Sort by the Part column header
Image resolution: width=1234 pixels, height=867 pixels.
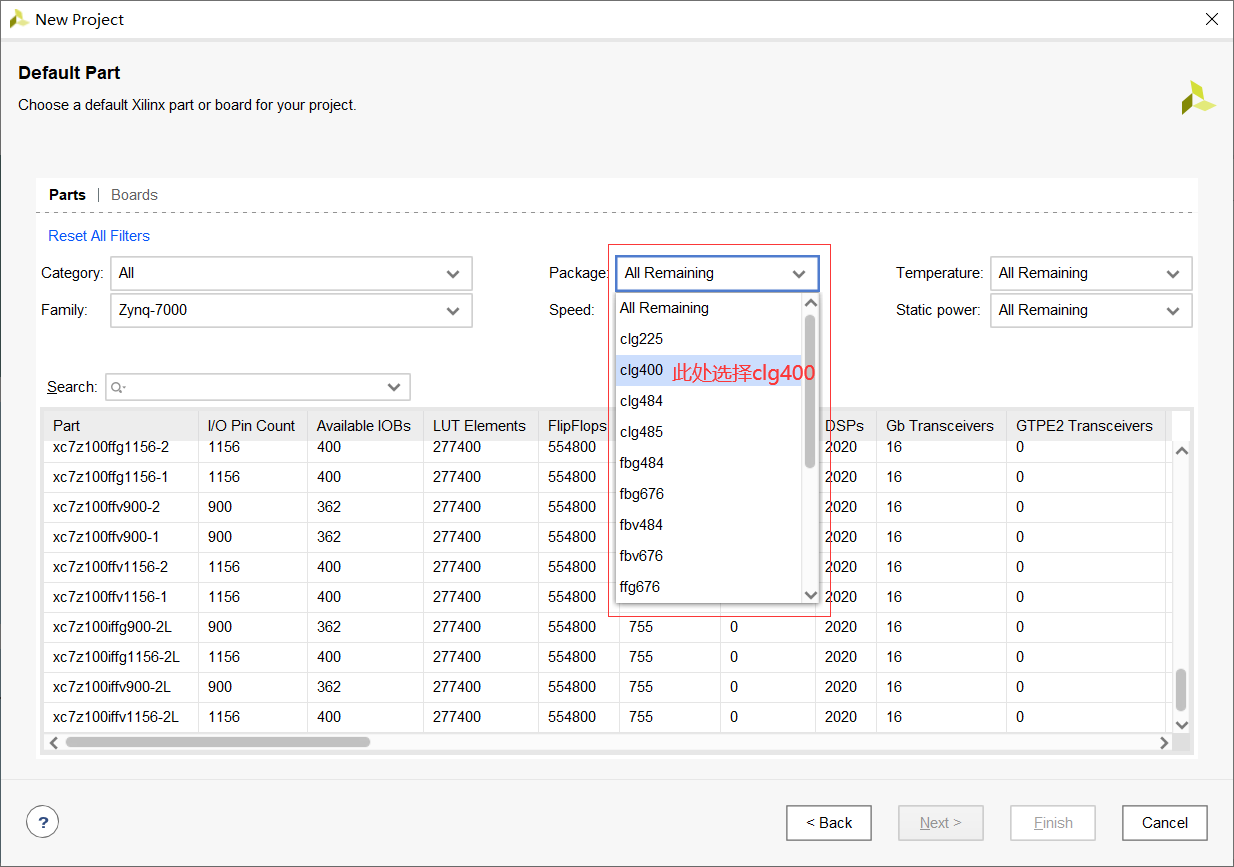120,425
